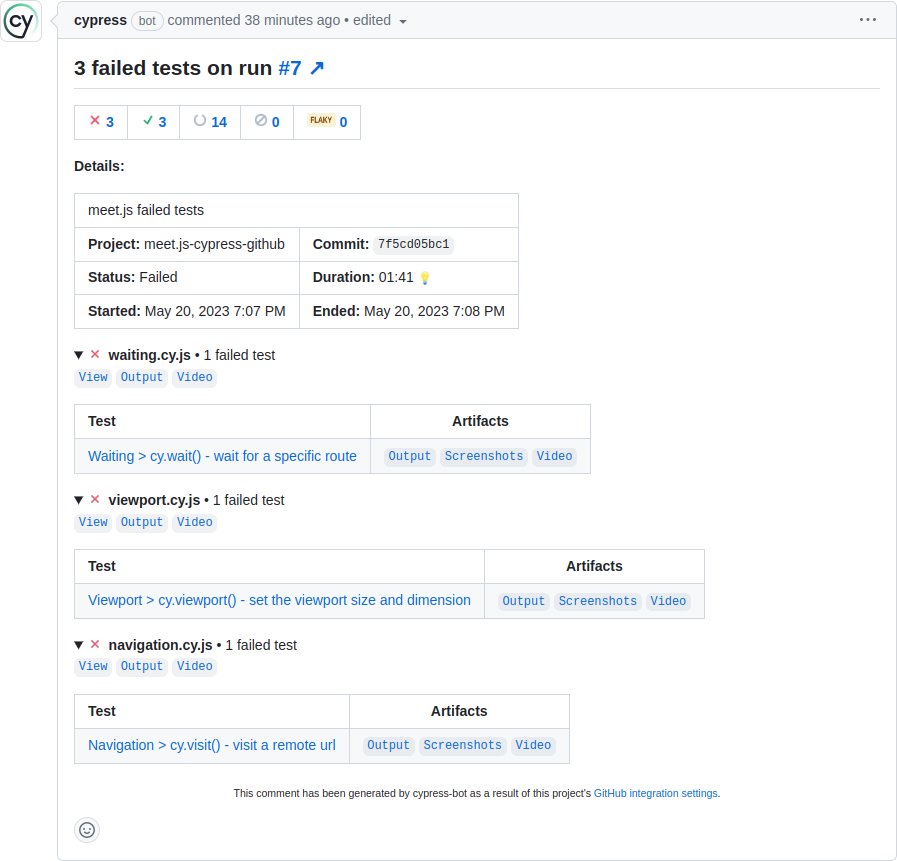Select the 'Ended: May 20, 2023 7:08 PM' cell
Viewport: 897px width, 861px height.
pos(409,311)
